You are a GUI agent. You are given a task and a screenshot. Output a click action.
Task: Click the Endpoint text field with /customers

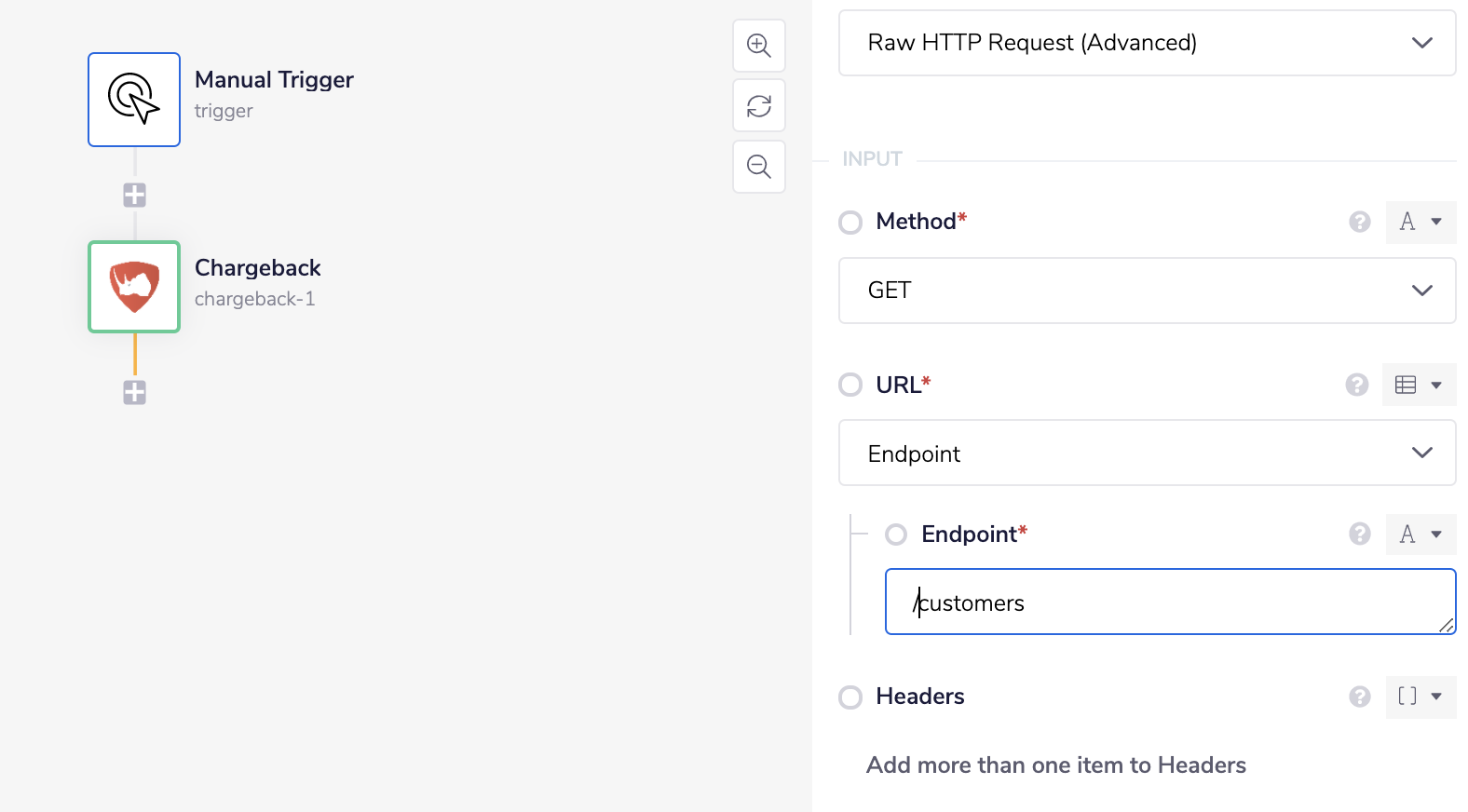click(1169, 602)
